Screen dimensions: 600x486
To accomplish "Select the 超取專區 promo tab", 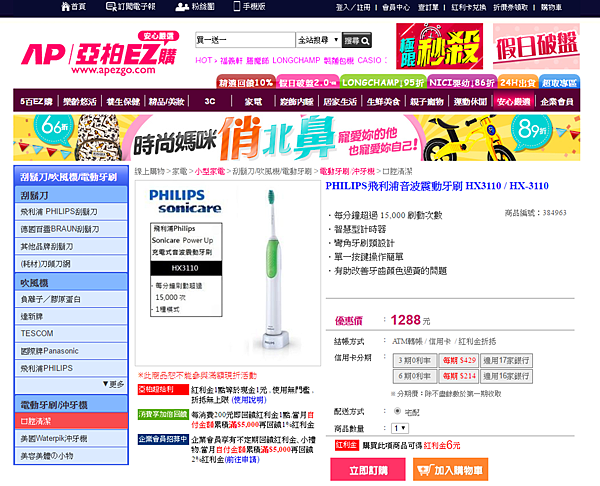I will [x=559, y=82].
